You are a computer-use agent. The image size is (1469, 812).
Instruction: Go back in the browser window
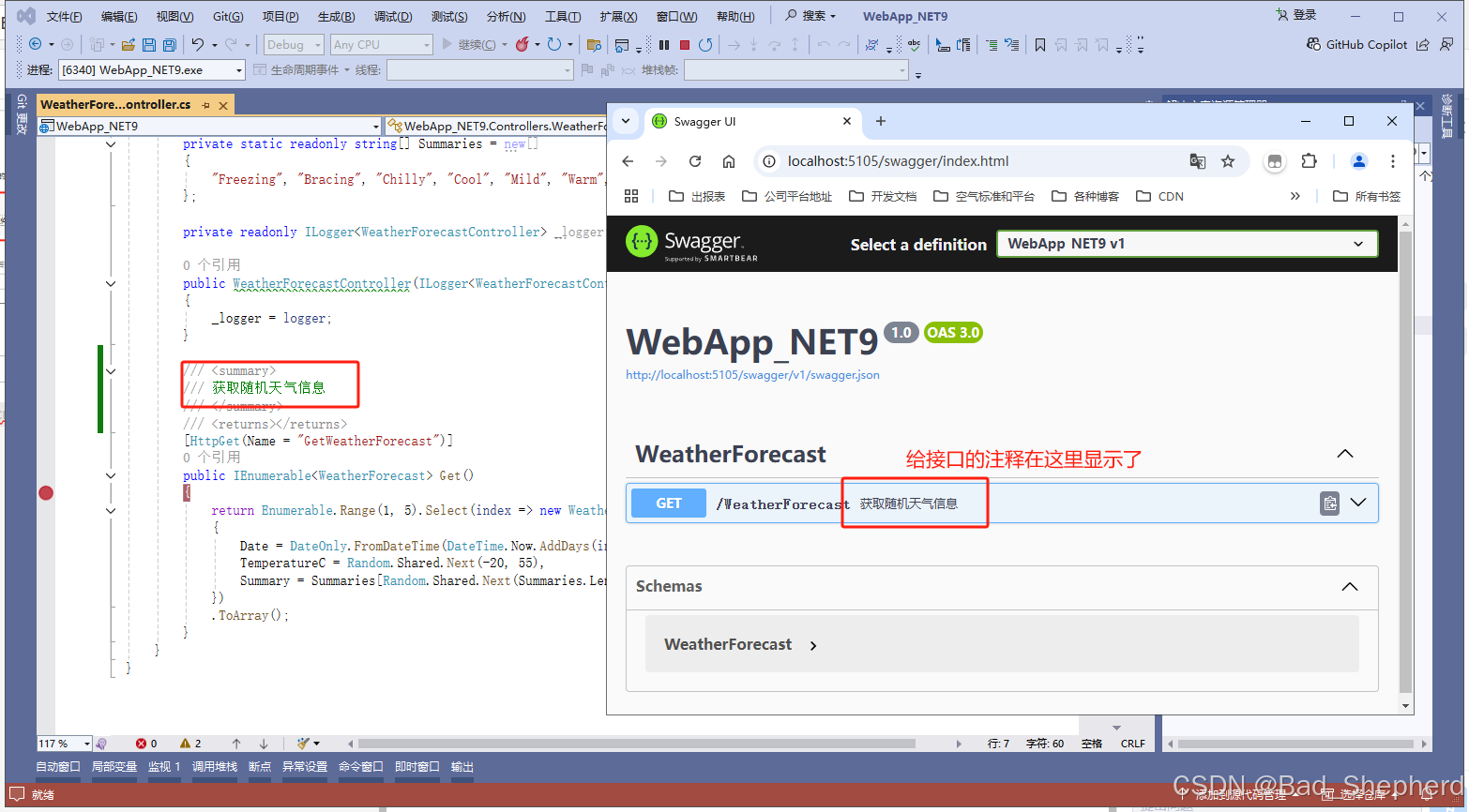pyautogui.click(x=628, y=161)
